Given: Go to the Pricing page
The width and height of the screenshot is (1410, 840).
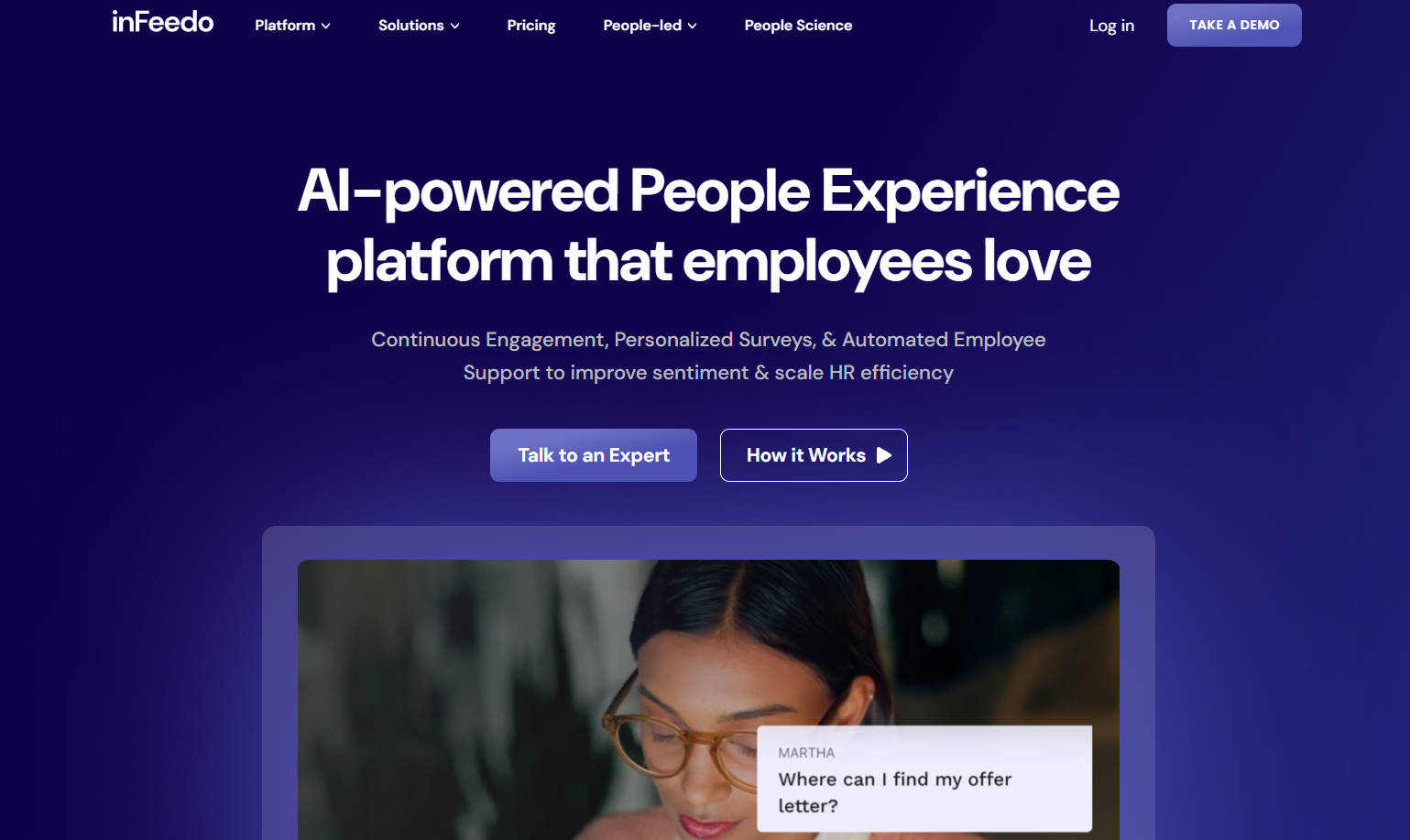Looking at the screenshot, I should pos(531,26).
